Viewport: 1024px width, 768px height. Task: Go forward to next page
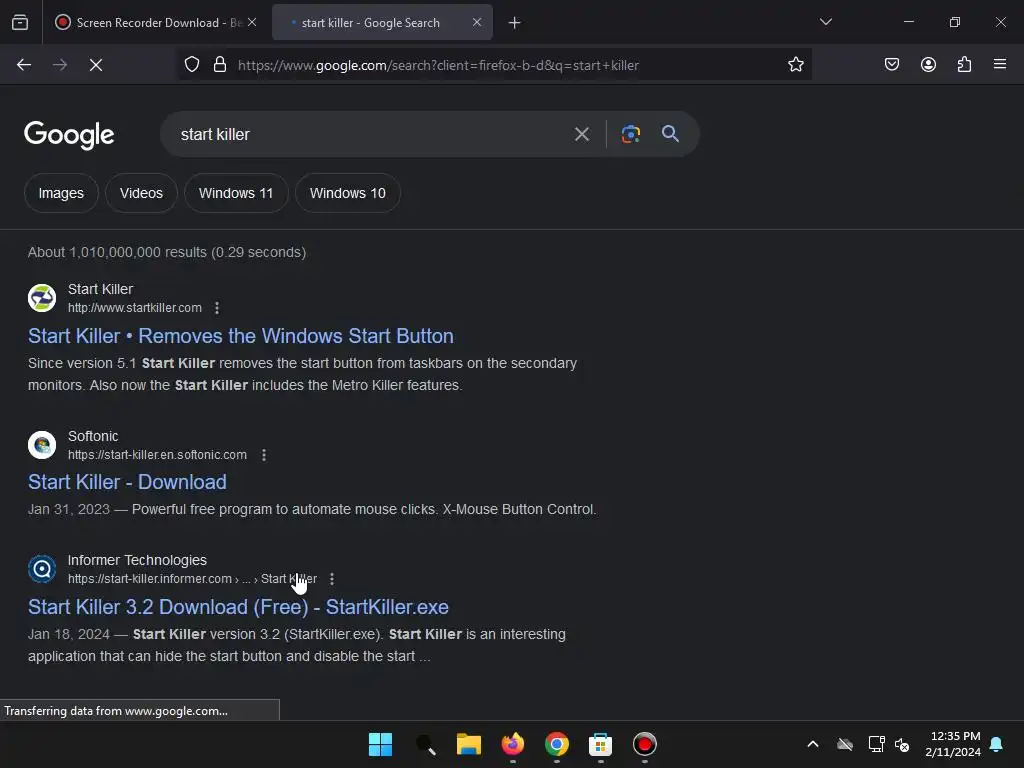coord(60,65)
